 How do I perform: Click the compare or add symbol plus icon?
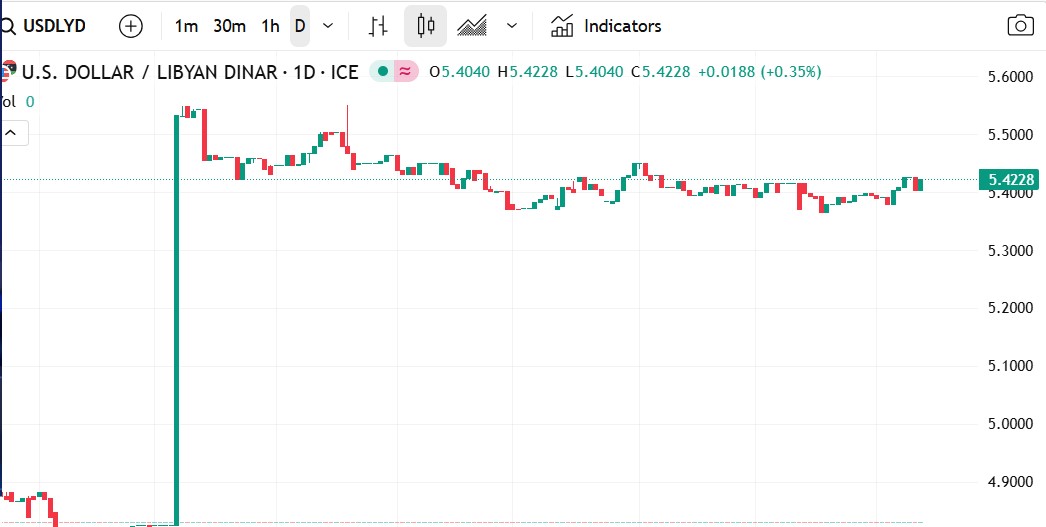(131, 26)
